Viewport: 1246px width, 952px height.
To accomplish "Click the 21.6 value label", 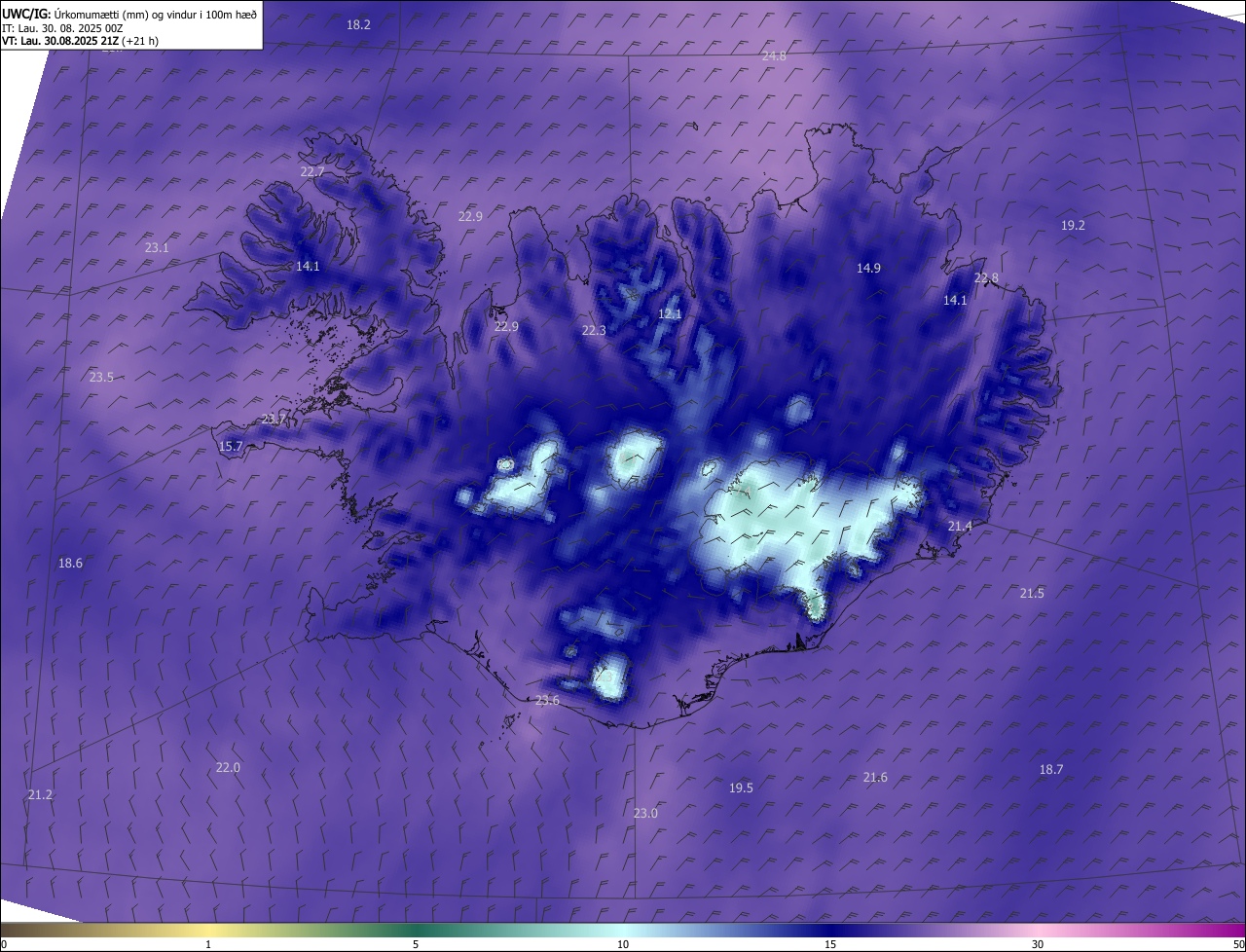I will coord(875,778).
